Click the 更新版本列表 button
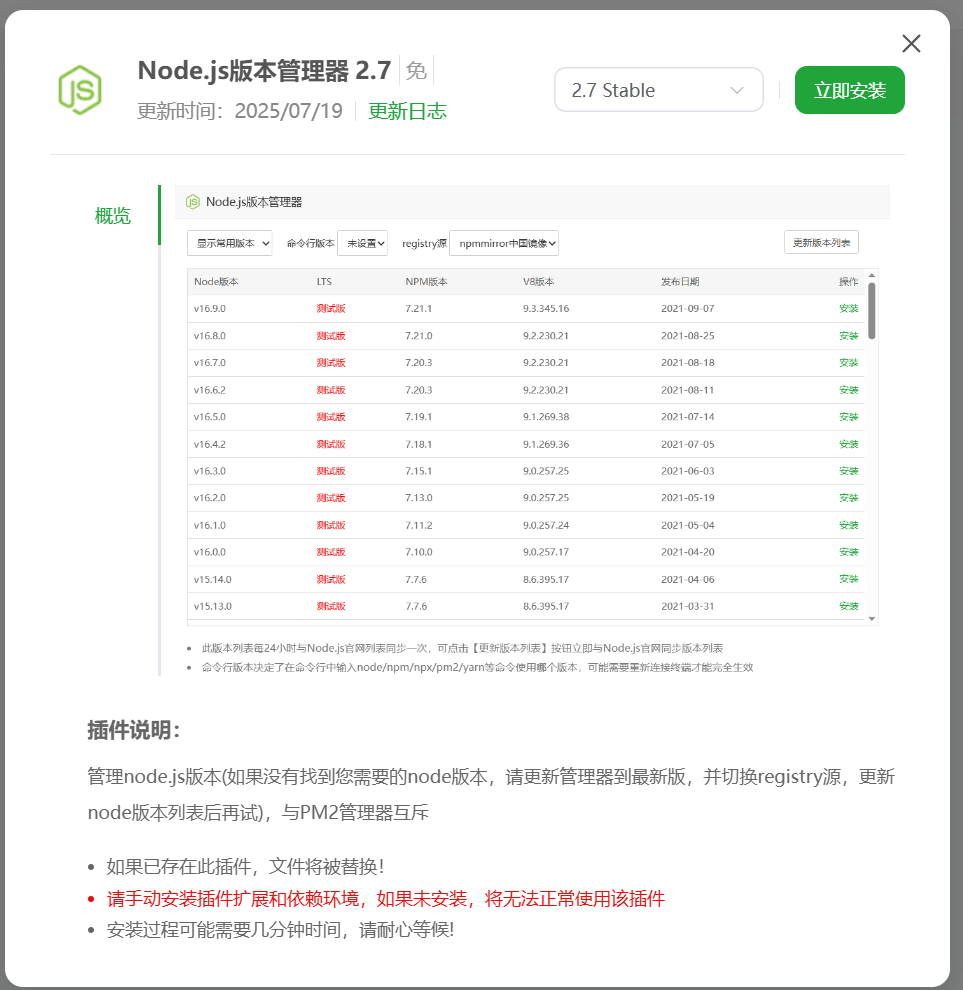 (821, 242)
